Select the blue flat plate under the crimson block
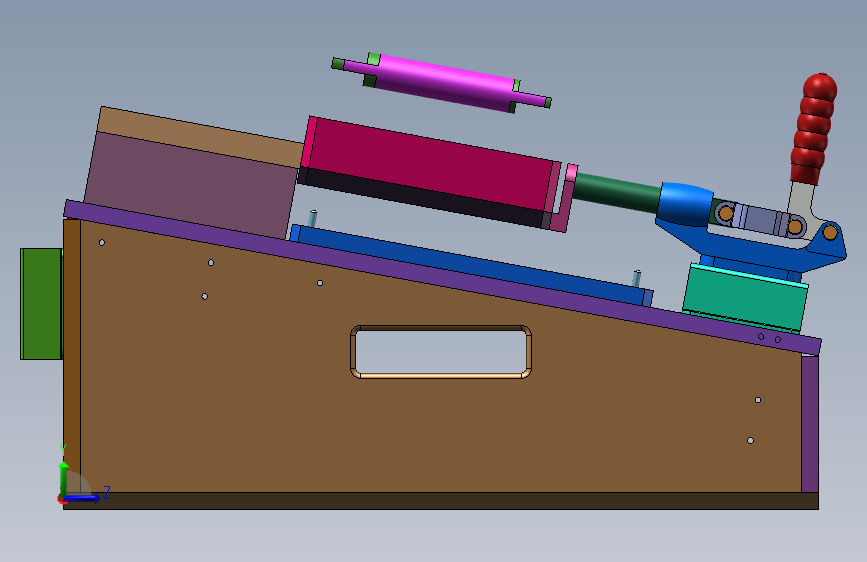Screen dimensions: 867x562 (x=470, y=265)
